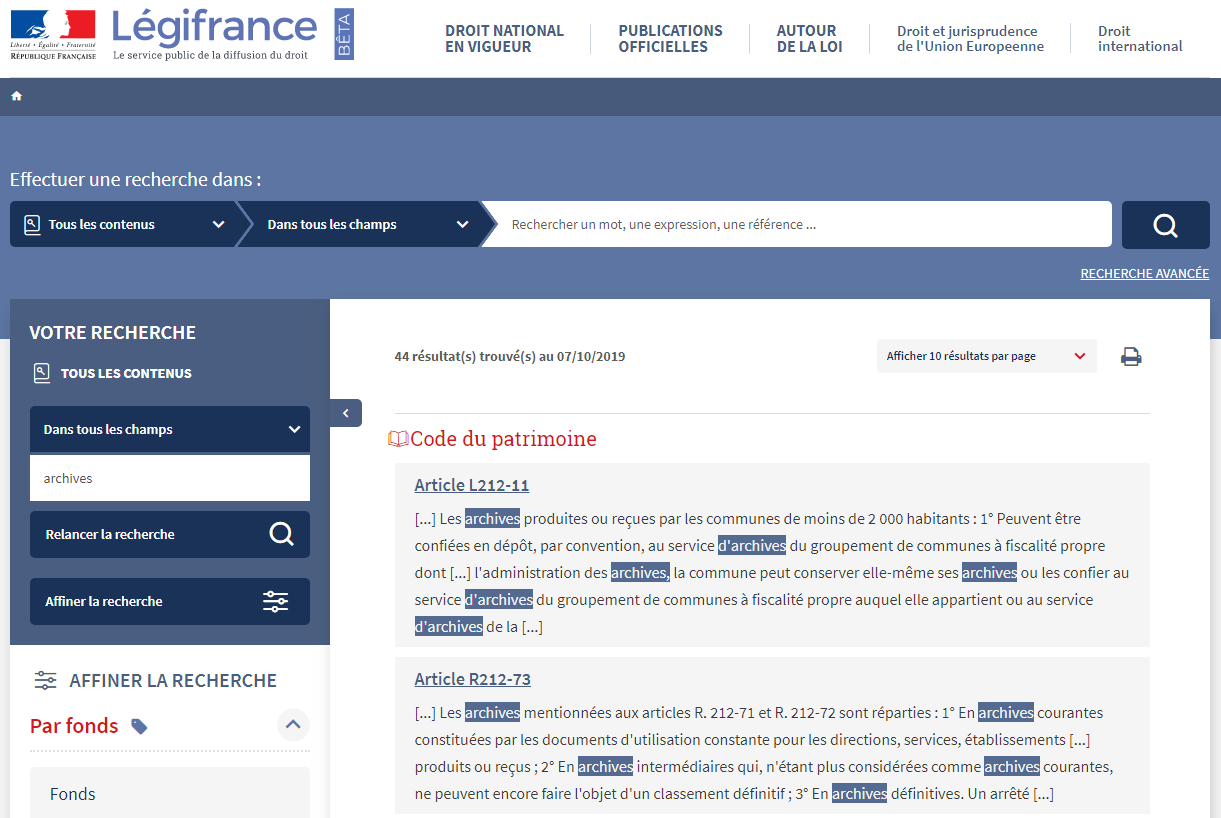Click the Affiner la recherche button

coord(170,602)
